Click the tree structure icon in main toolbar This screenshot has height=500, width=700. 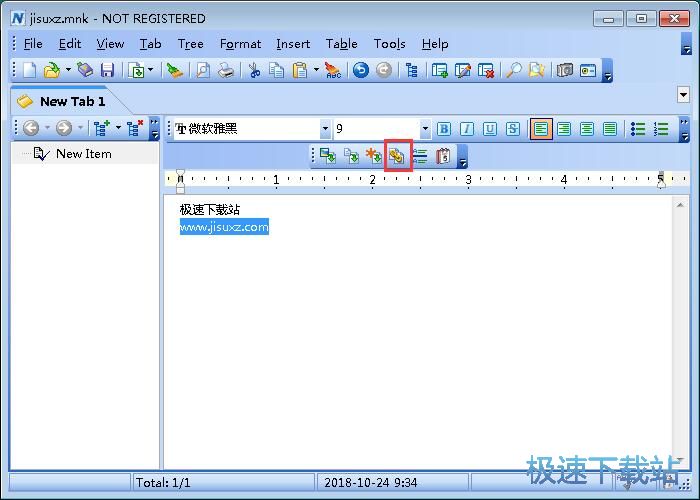tap(412, 70)
